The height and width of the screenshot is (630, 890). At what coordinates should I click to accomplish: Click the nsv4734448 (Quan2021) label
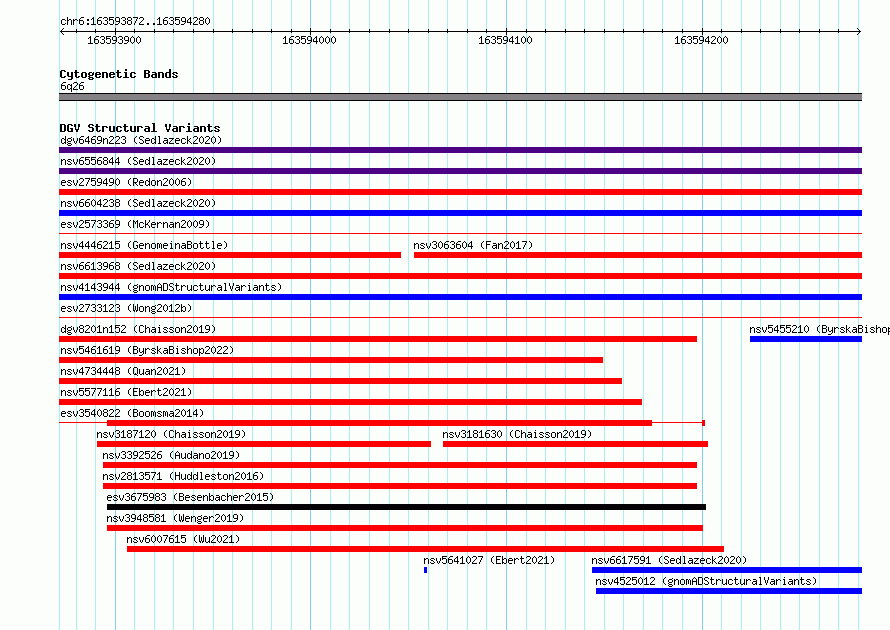123,371
